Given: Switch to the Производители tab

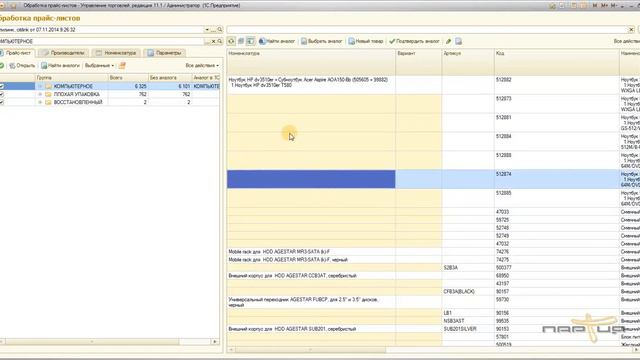Looking at the screenshot, I should [x=63, y=53].
